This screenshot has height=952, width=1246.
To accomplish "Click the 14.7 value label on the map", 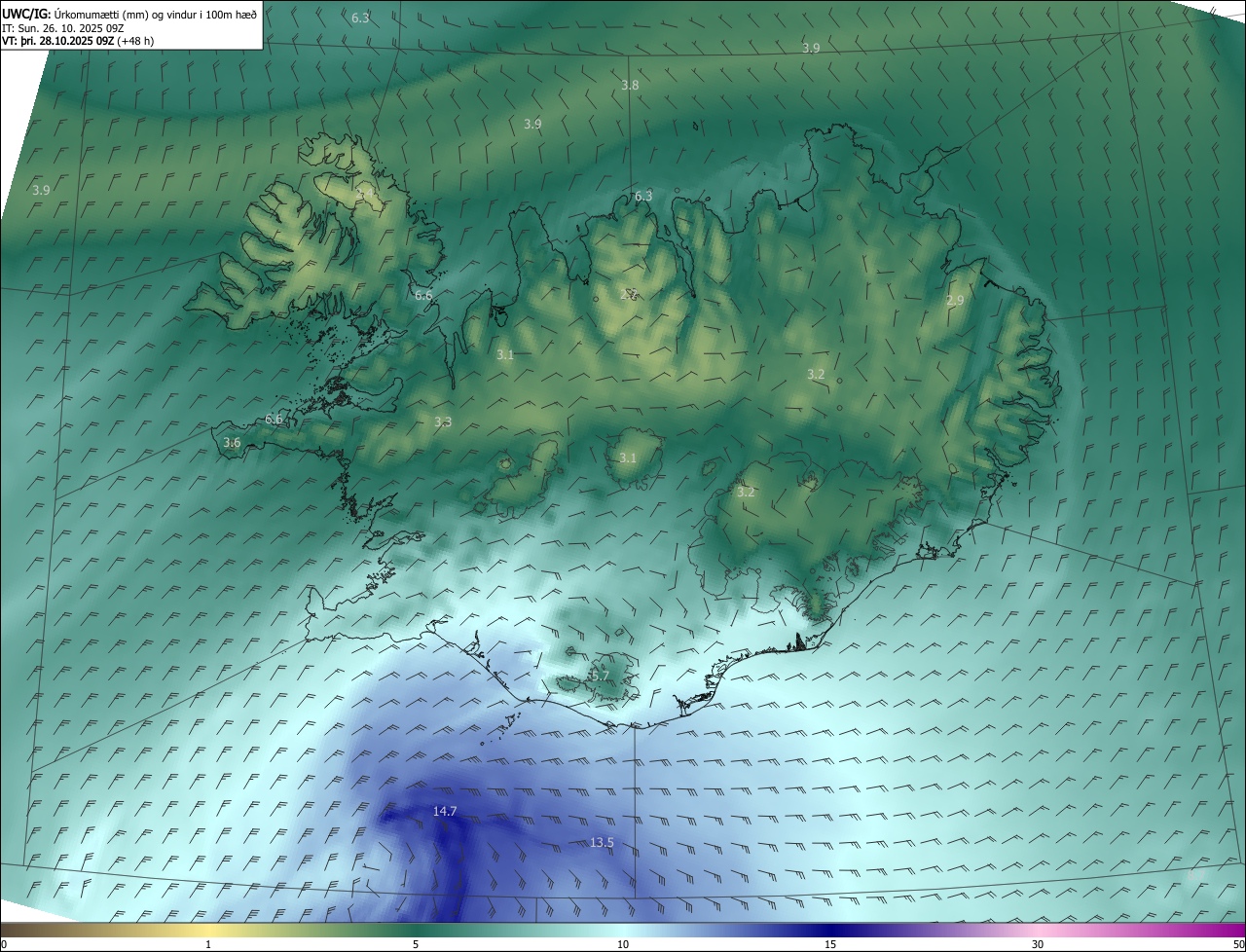I will tap(445, 812).
